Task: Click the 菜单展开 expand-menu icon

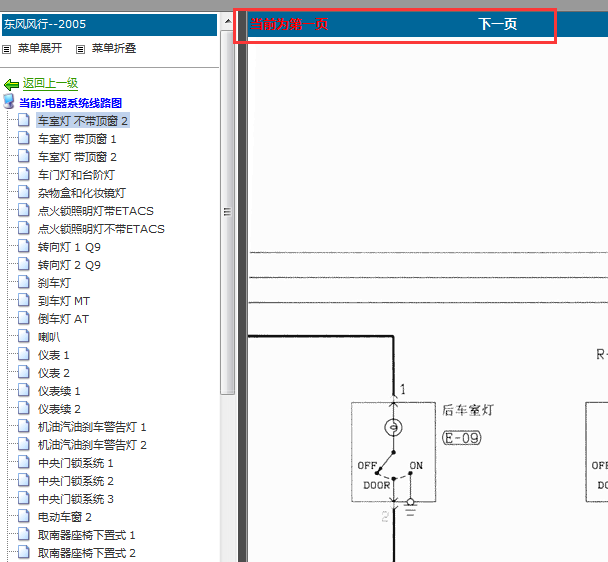Action: [7, 49]
